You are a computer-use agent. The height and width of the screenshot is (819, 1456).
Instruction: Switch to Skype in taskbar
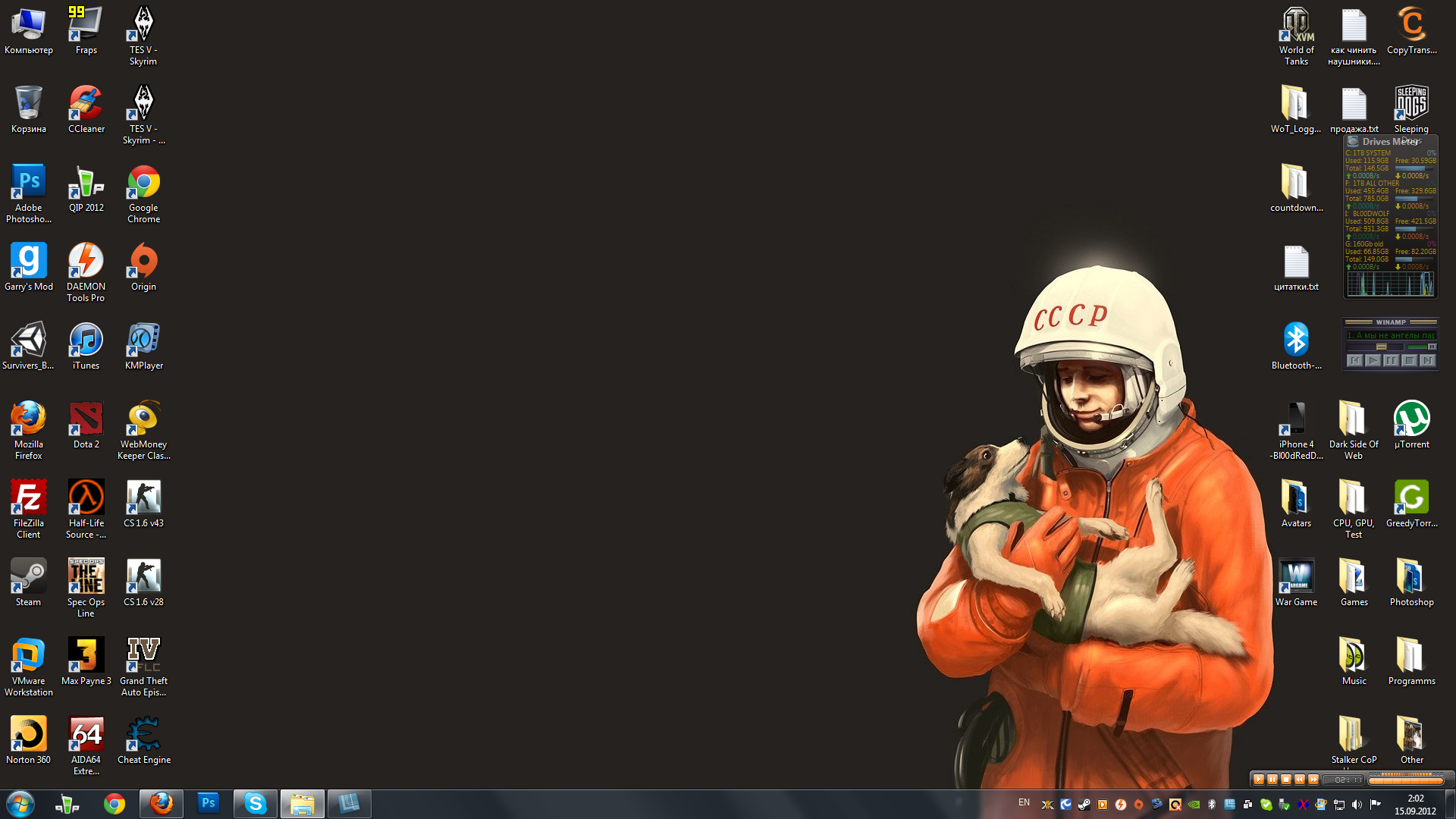tap(256, 804)
